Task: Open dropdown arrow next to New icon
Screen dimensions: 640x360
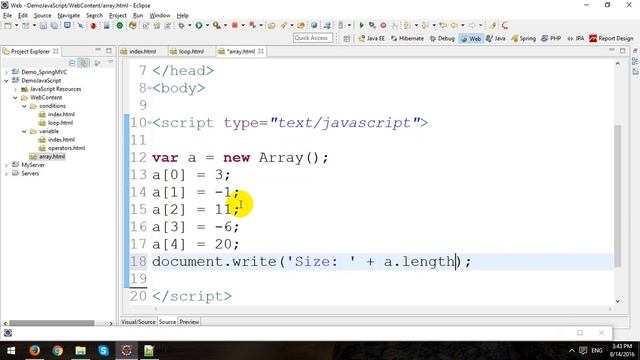Action: (x=16, y=26)
